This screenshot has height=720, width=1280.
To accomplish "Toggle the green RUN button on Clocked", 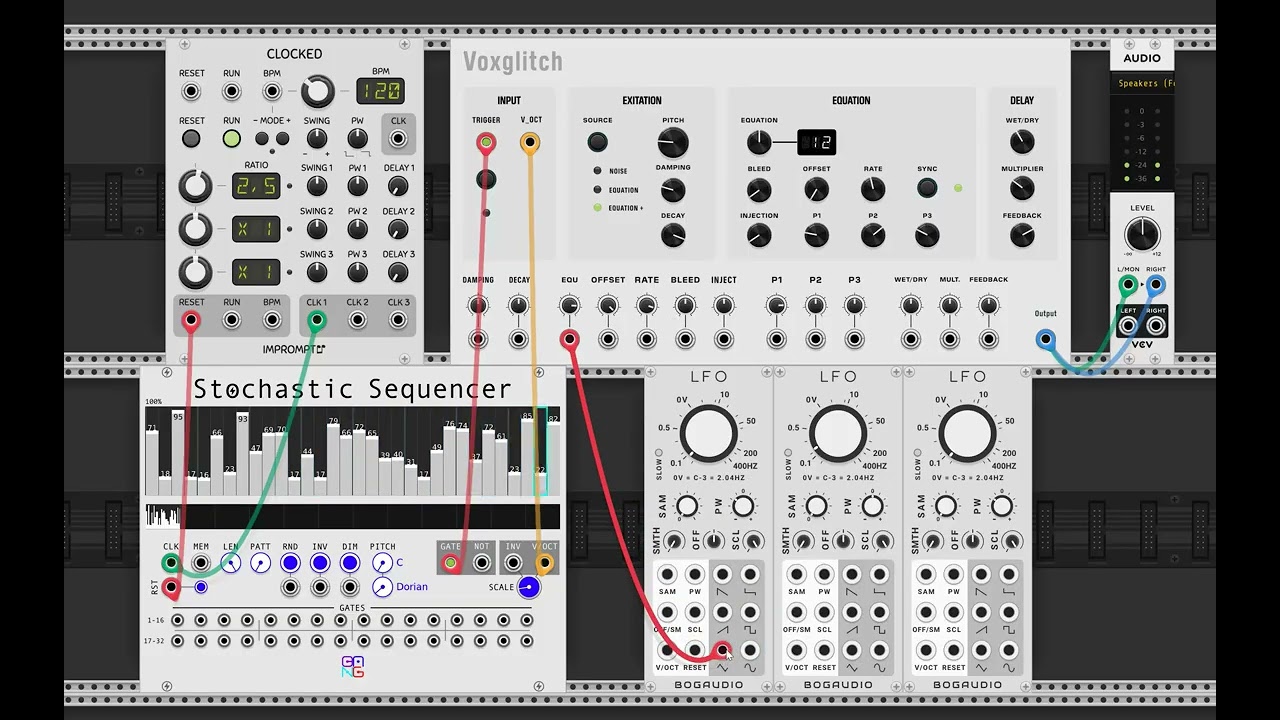I will tap(231, 139).
